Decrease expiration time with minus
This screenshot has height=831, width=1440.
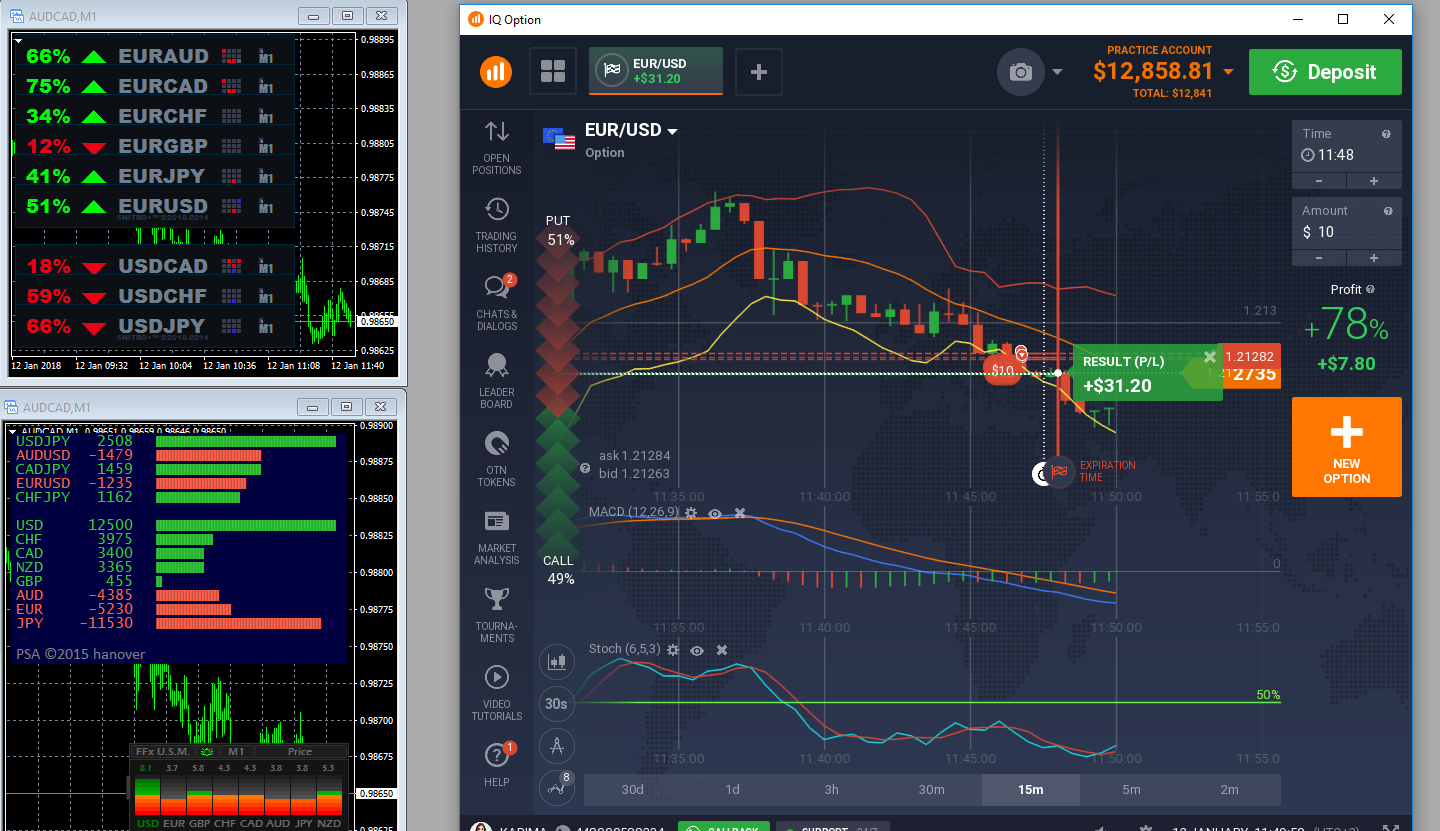(x=1319, y=181)
